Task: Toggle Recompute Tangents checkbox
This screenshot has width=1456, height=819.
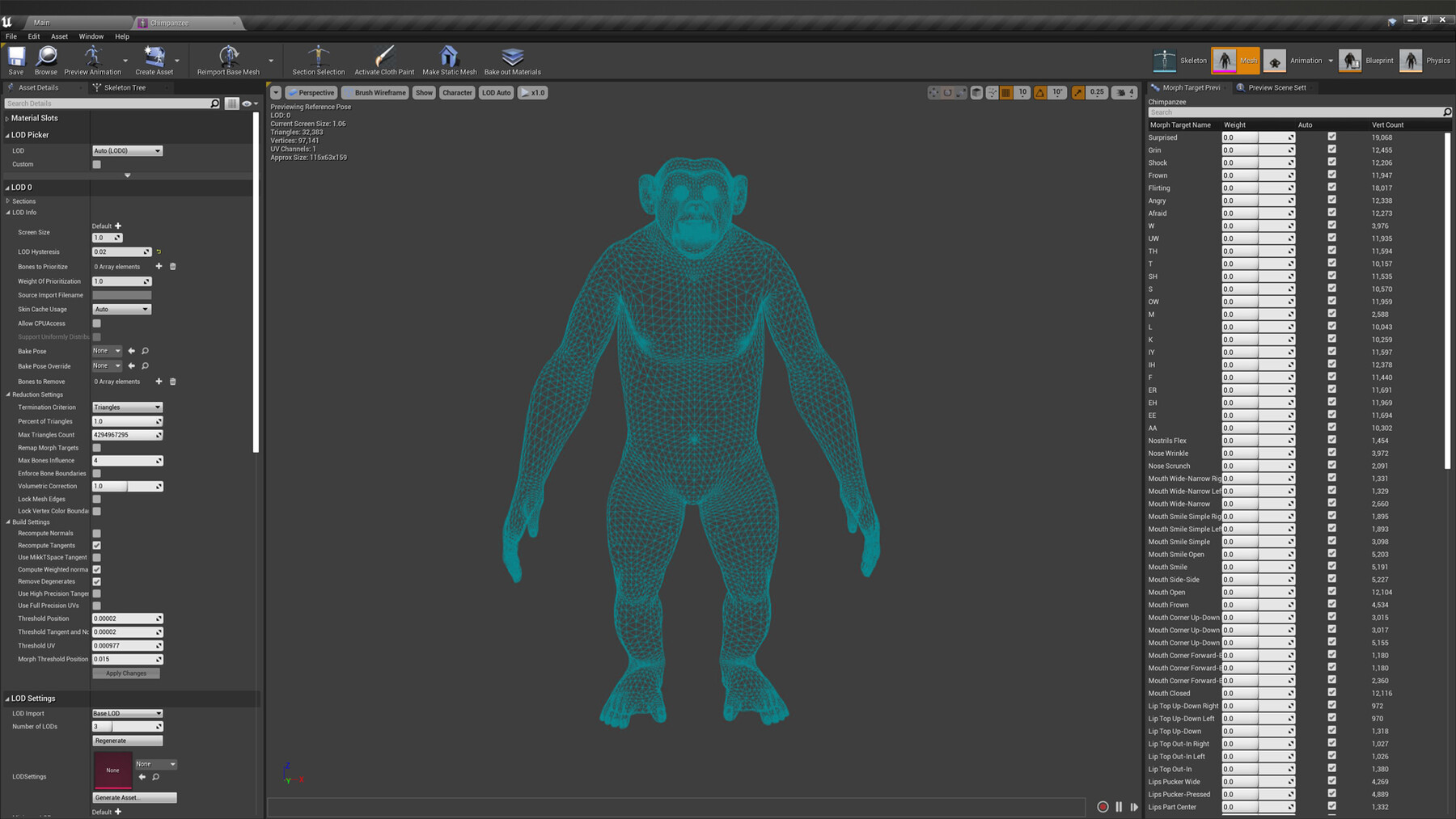Action: point(96,545)
